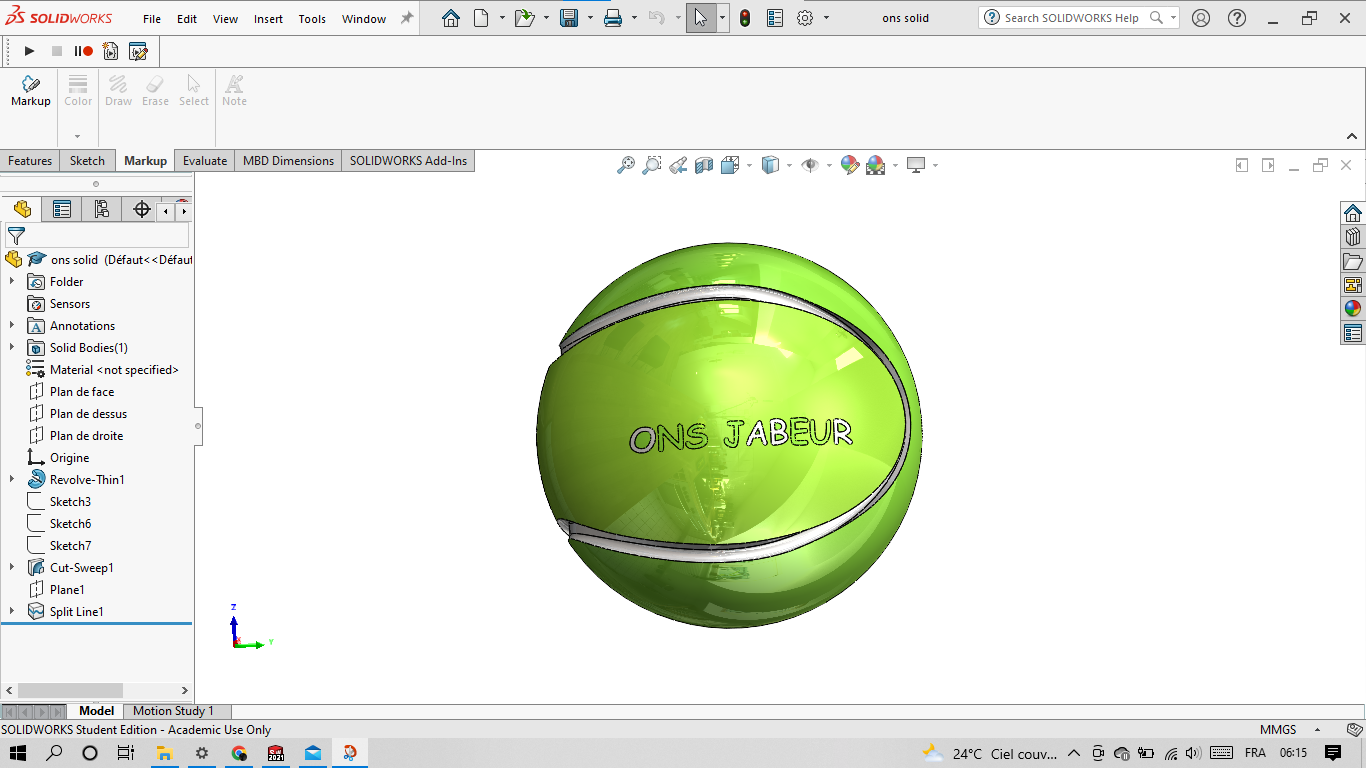Viewport: 1366px width, 768px height.
Task: Open the Save dropdown arrow
Action: [590, 18]
